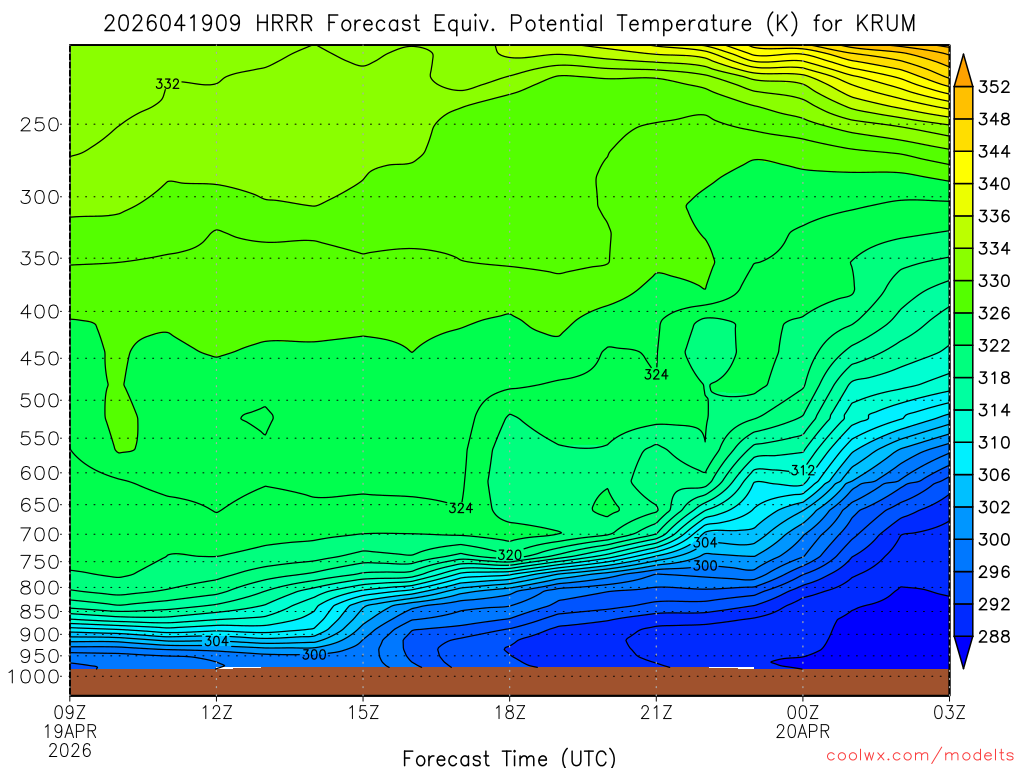Click the blue downward arrow below the color bar

[963, 651]
